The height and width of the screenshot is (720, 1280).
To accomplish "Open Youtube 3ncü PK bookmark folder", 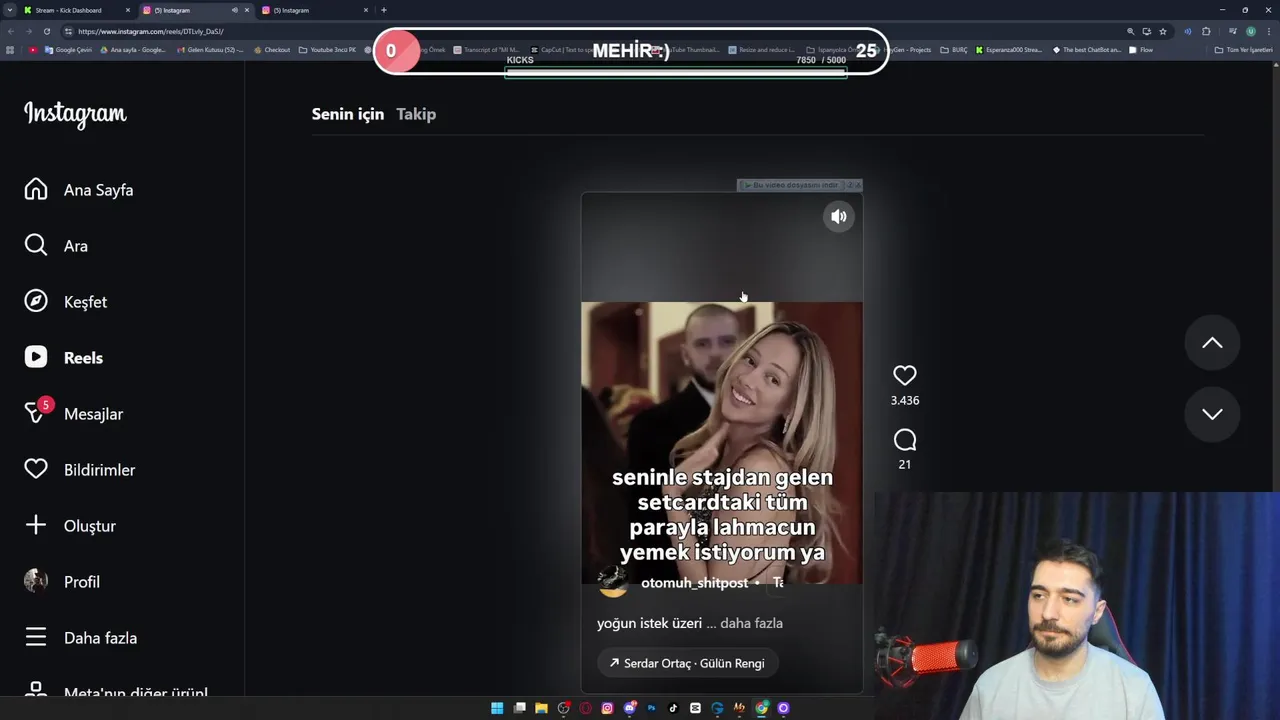I will point(327,50).
